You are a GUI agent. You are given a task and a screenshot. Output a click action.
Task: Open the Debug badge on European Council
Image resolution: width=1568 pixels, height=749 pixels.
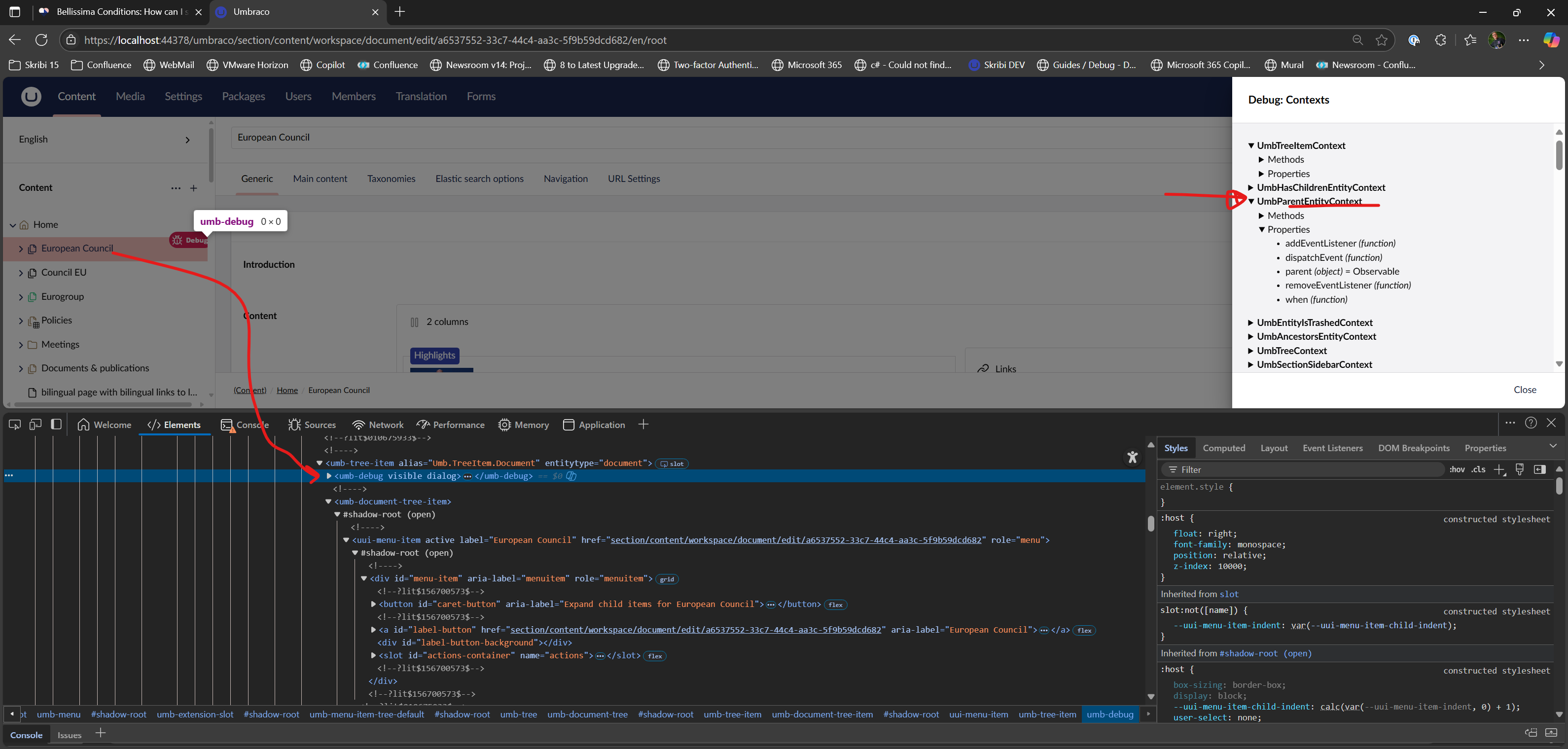tap(189, 240)
